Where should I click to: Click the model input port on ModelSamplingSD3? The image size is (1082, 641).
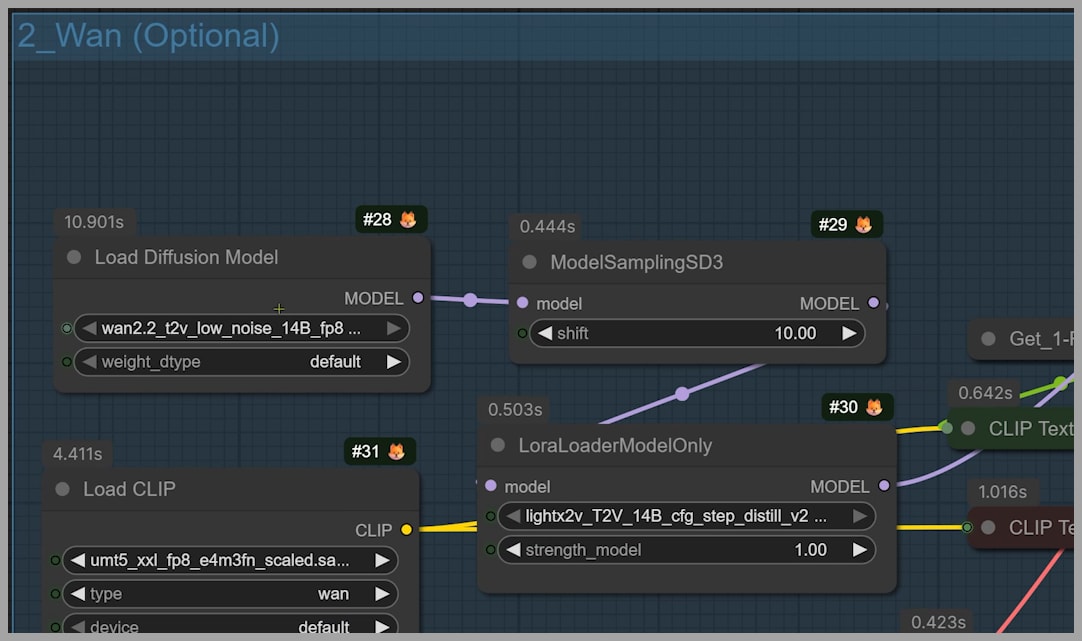pyautogui.click(x=522, y=303)
